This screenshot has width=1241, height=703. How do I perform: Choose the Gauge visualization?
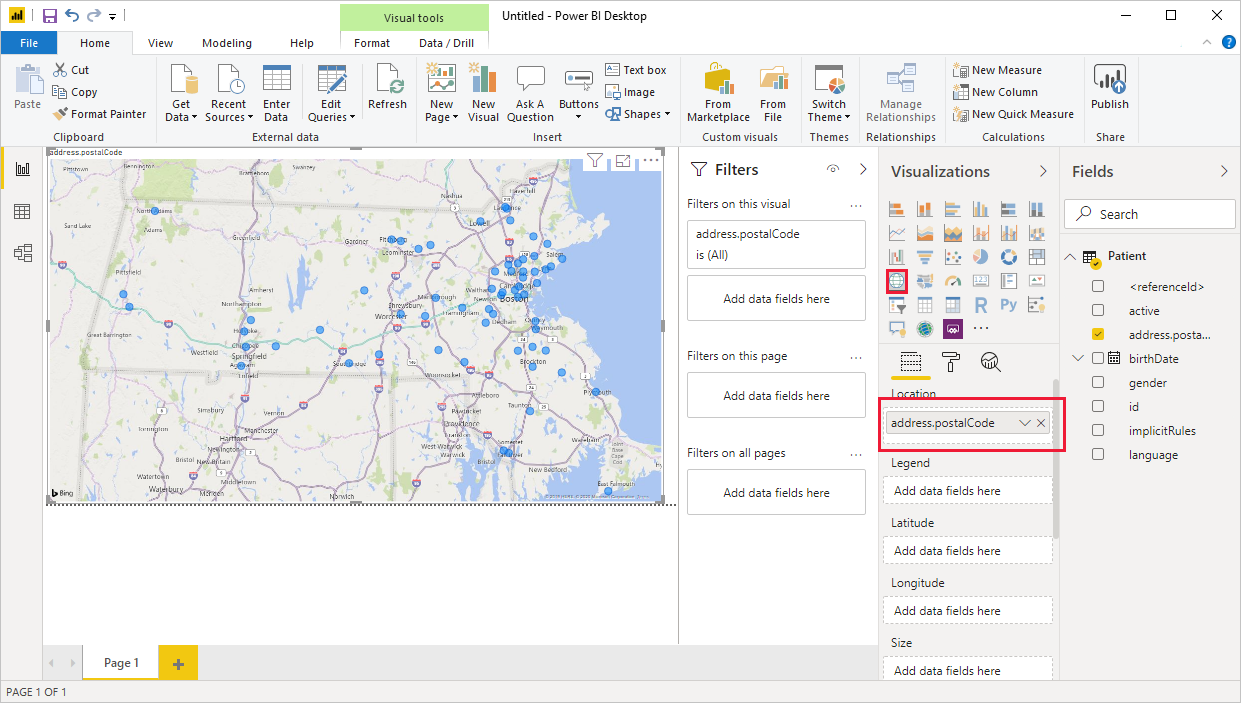[x=953, y=281]
